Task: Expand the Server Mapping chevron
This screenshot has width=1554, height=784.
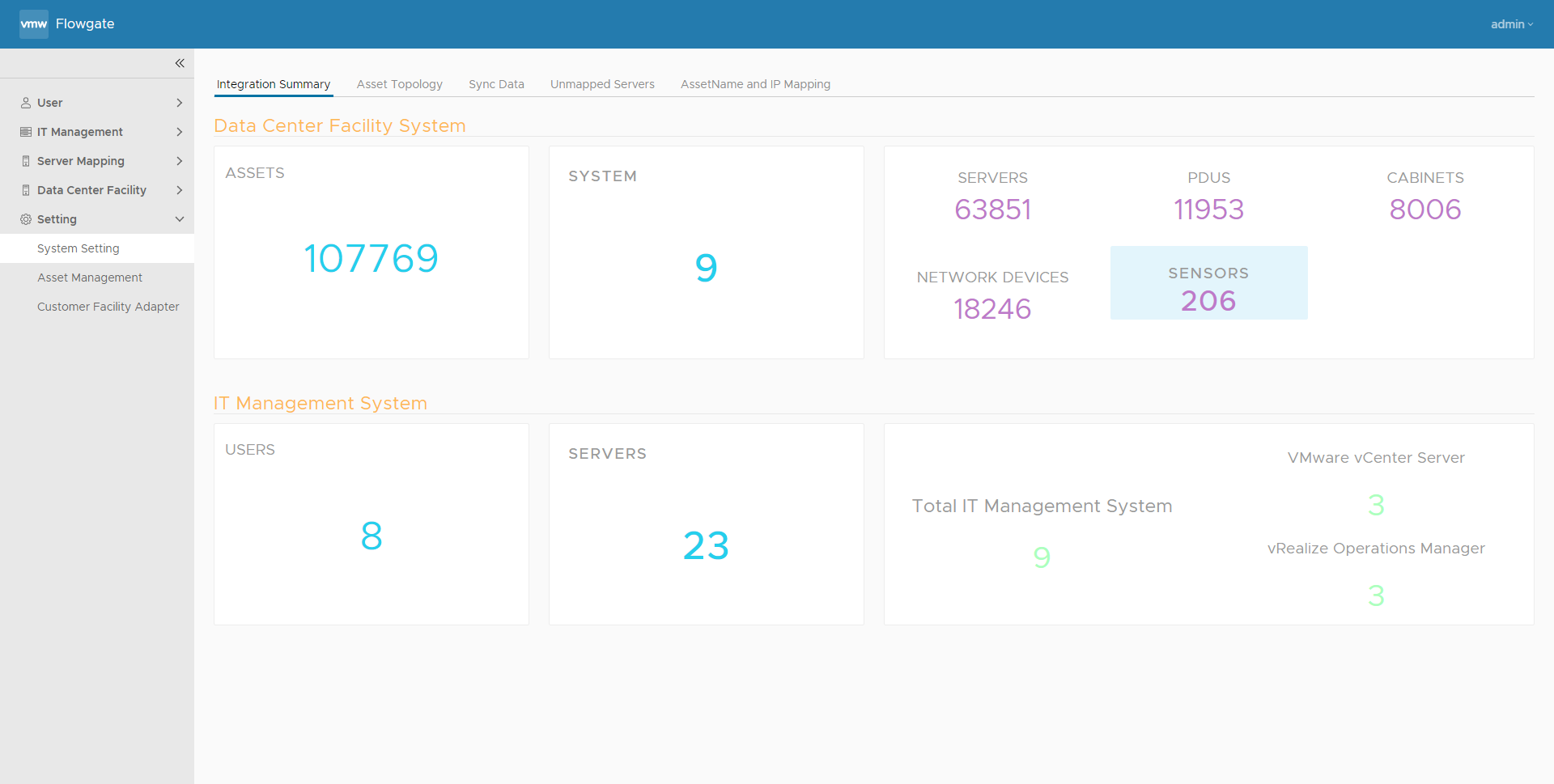Action: (180, 161)
